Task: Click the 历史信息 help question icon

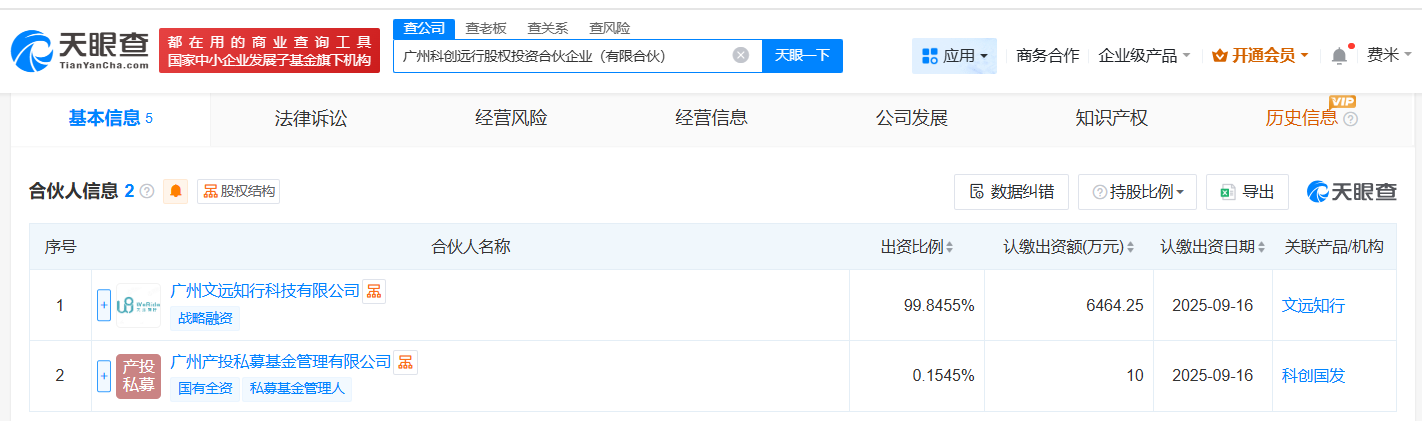Action: 1351,119
